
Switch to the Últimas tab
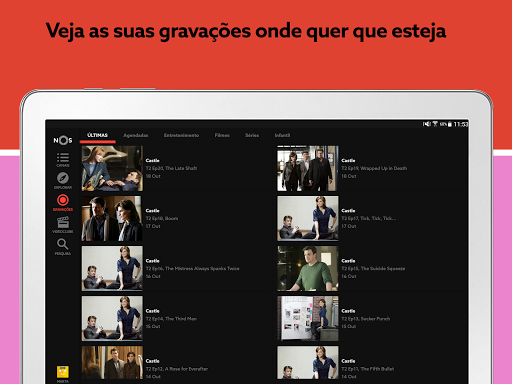tap(97, 135)
